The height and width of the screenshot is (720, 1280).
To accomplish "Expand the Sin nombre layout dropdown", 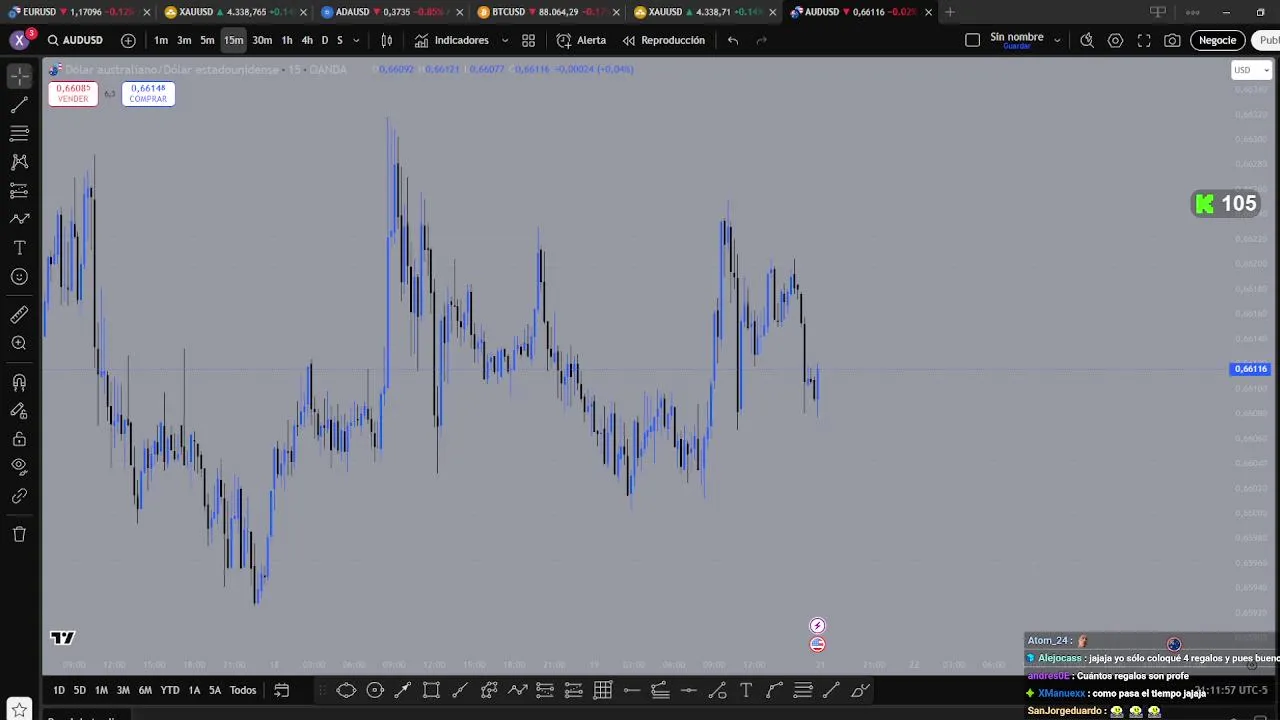I will (1057, 40).
